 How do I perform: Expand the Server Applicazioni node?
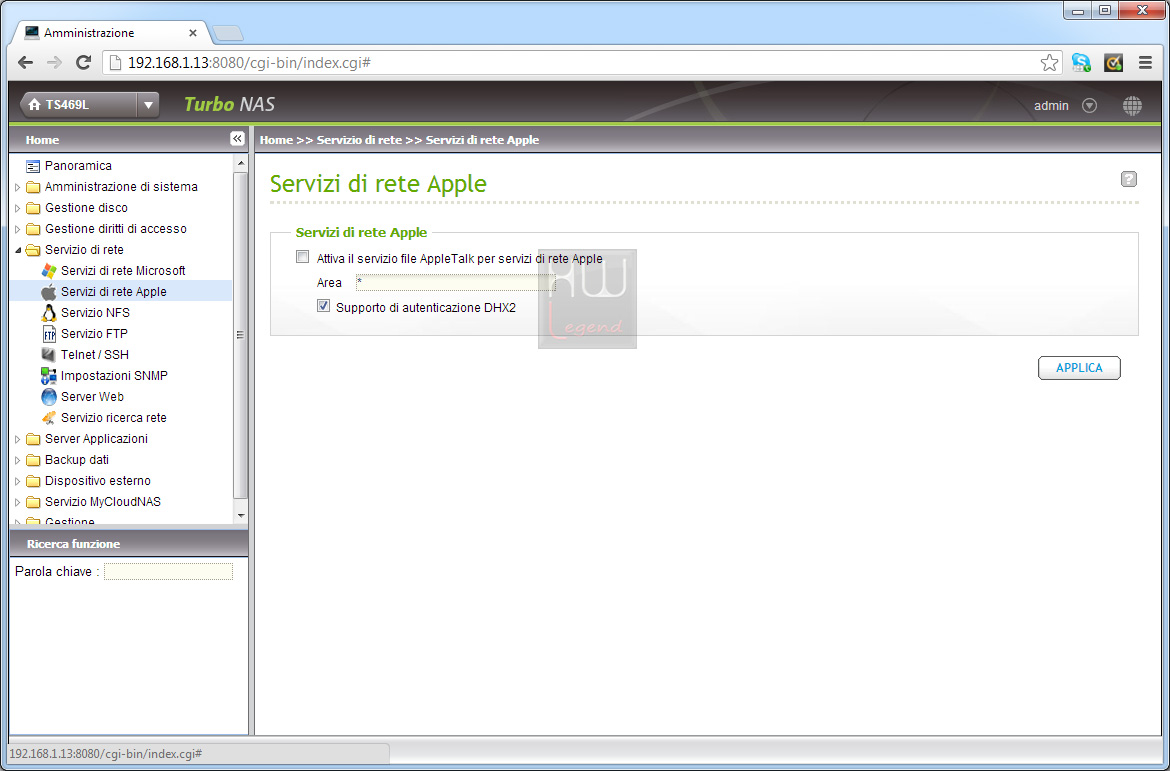click(18, 440)
